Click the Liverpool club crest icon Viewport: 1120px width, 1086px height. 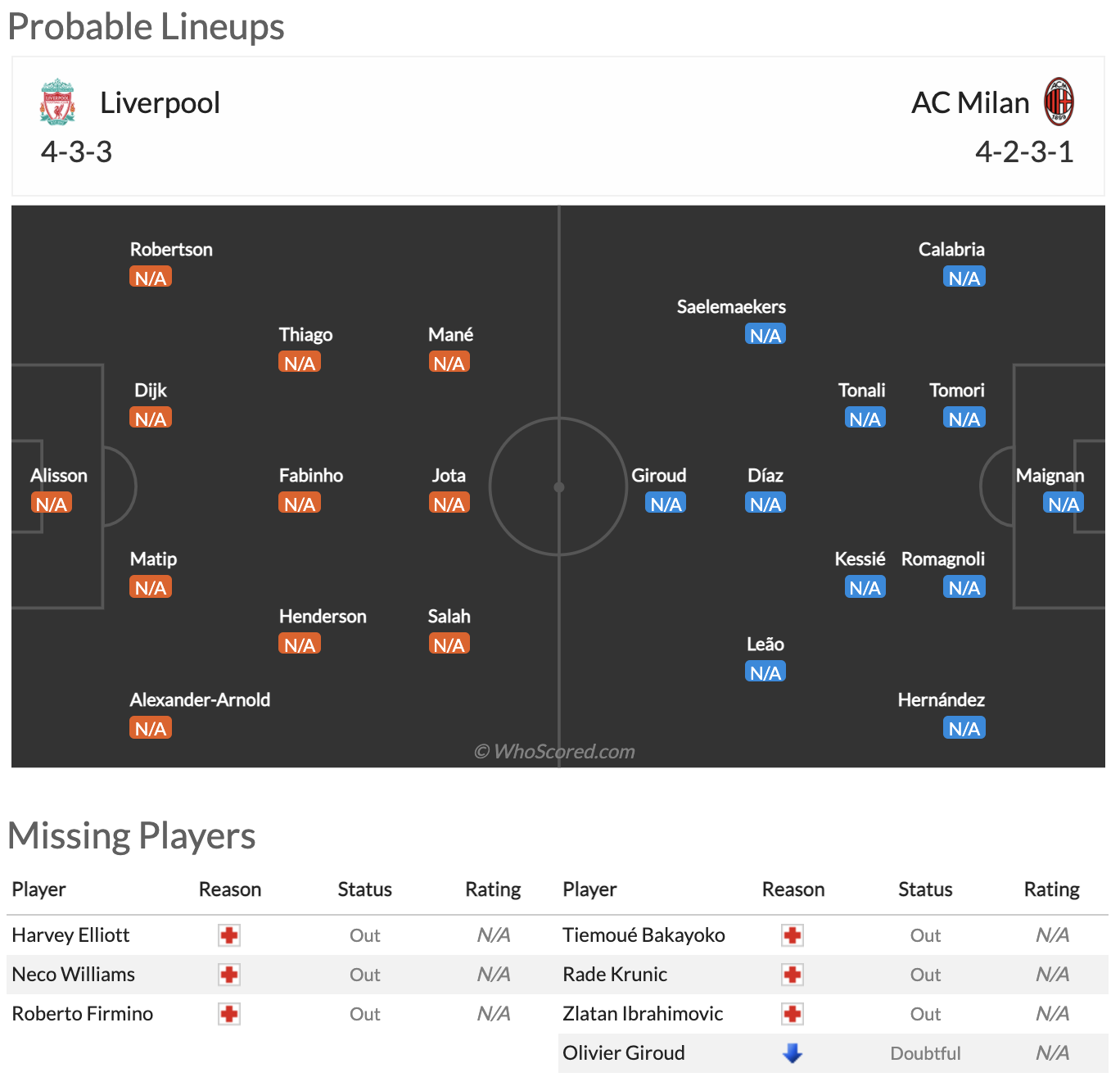coord(57,102)
